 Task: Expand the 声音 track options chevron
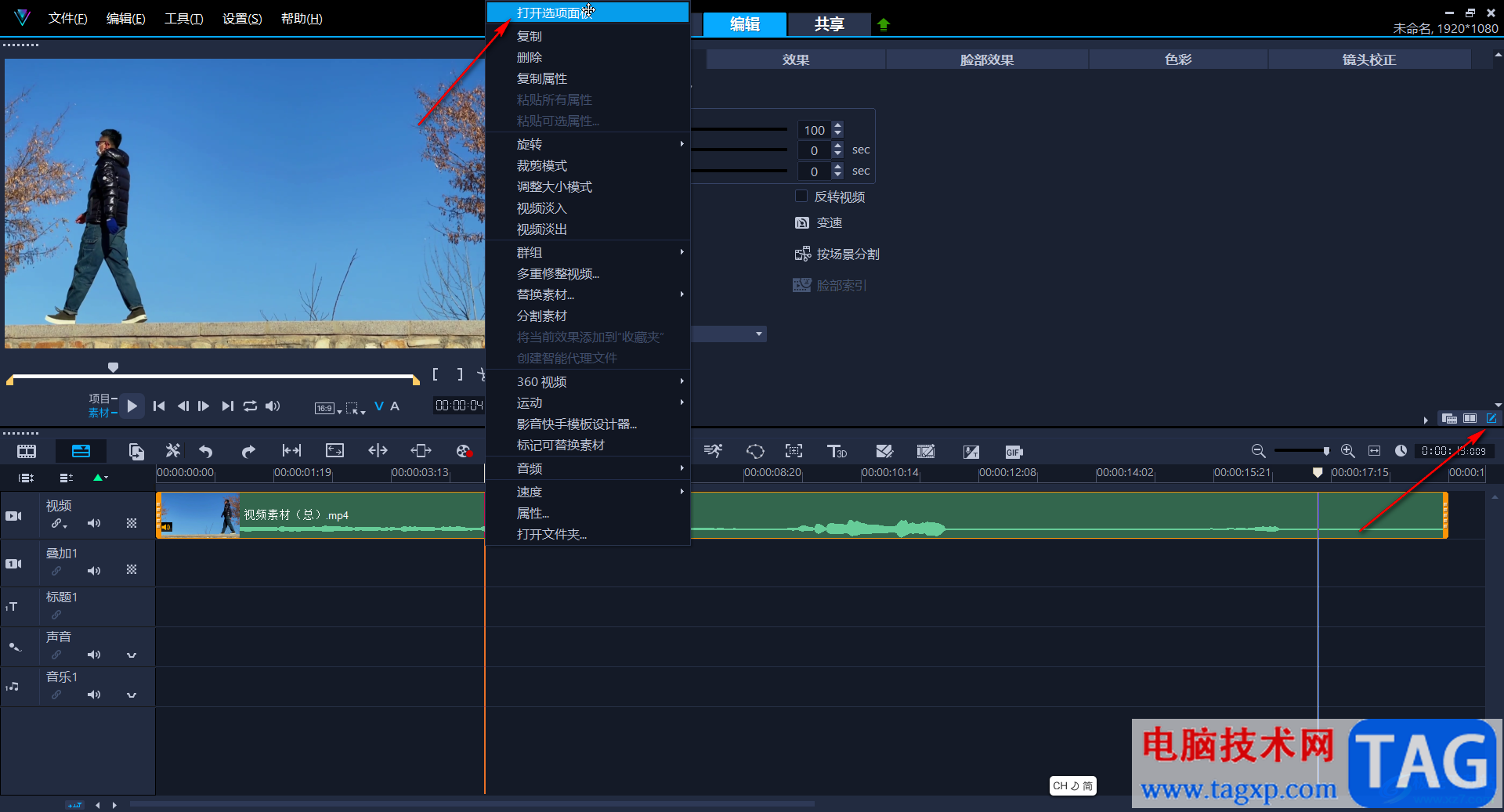click(132, 655)
